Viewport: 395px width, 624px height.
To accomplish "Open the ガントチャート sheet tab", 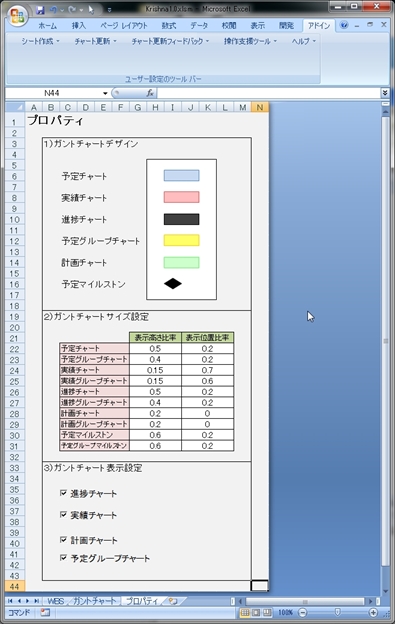I will [94, 601].
